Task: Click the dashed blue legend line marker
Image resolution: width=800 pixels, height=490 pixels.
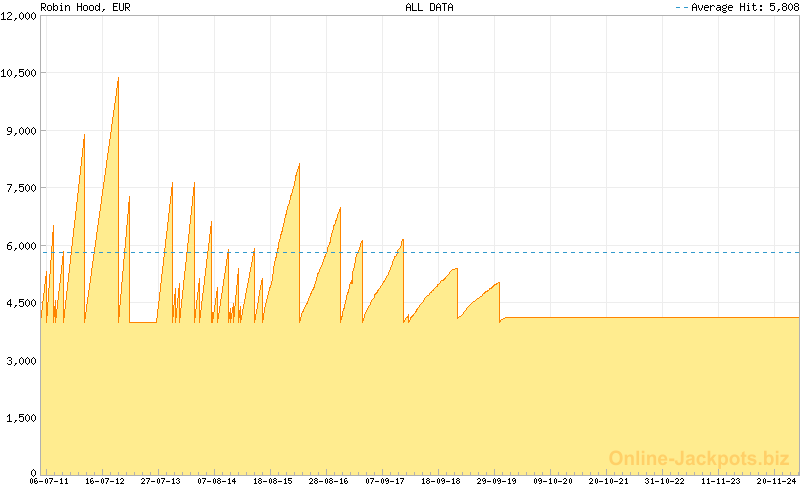Action: pos(682,7)
